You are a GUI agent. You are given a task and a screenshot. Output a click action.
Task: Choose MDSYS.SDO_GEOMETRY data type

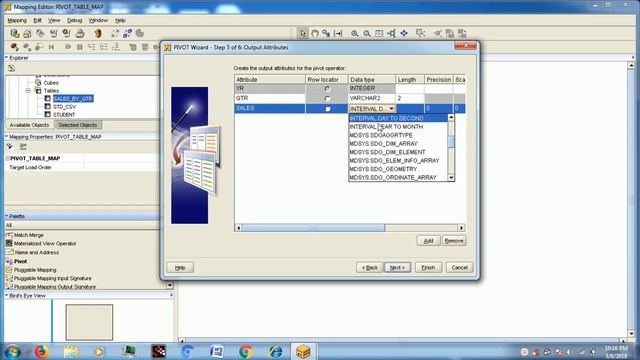point(398,169)
